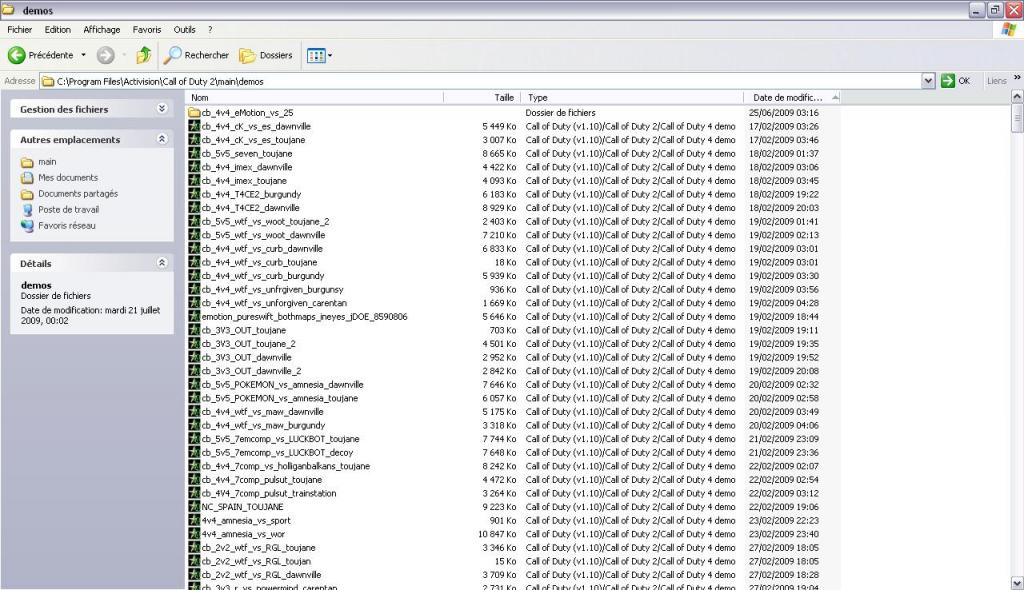Open the Favoris menu

[x=146, y=29]
